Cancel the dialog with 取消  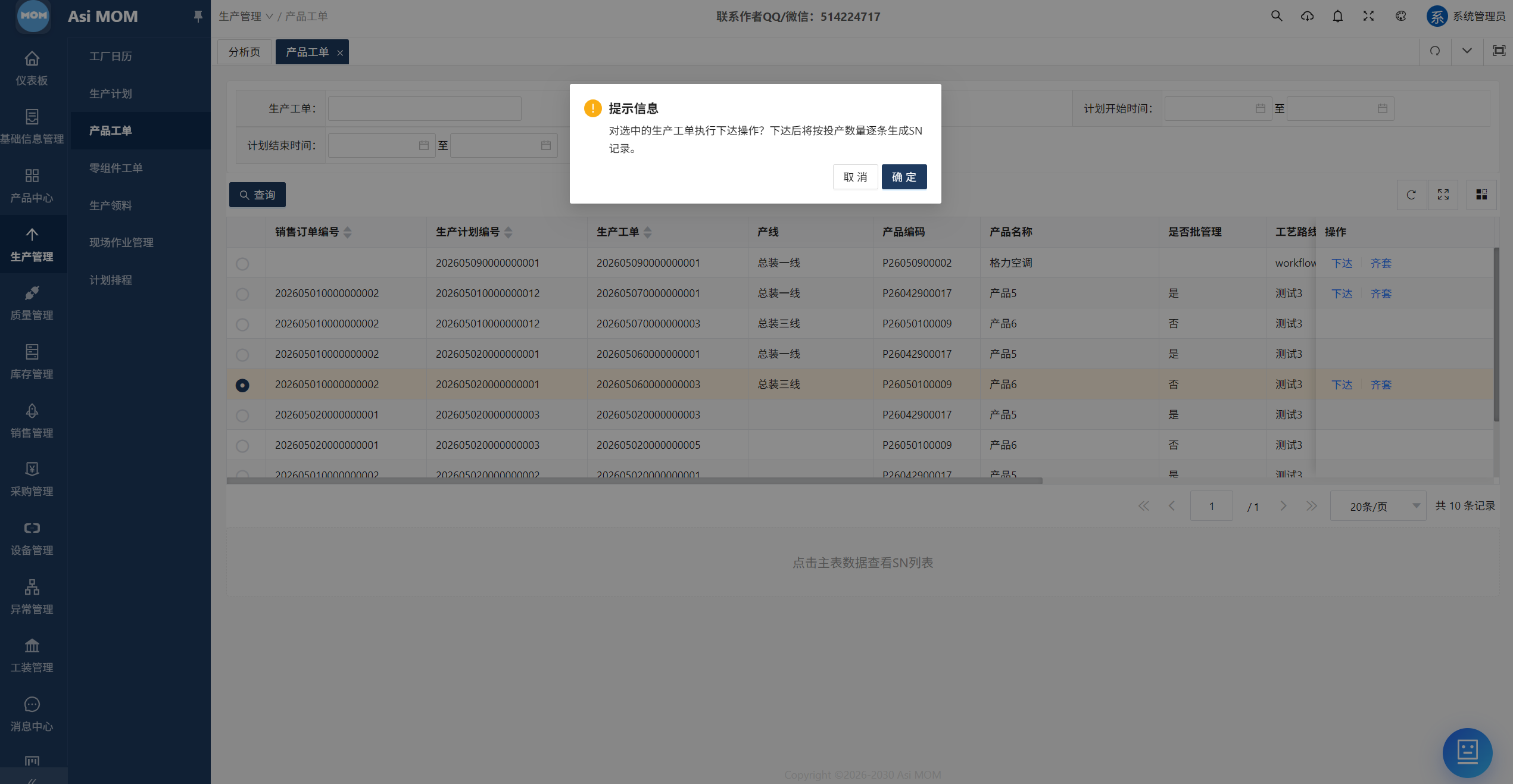coord(855,177)
